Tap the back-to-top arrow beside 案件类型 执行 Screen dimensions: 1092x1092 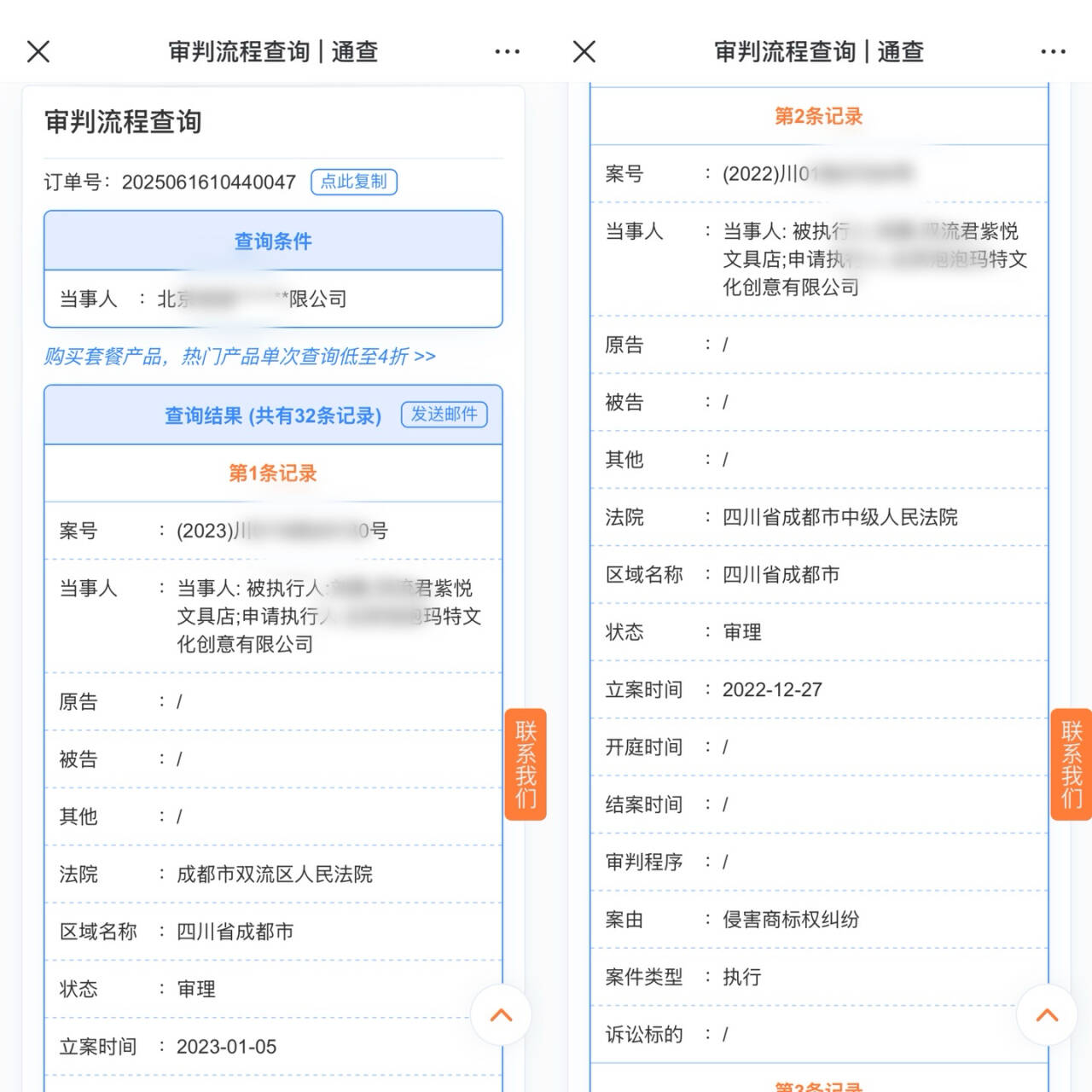tap(1047, 1014)
